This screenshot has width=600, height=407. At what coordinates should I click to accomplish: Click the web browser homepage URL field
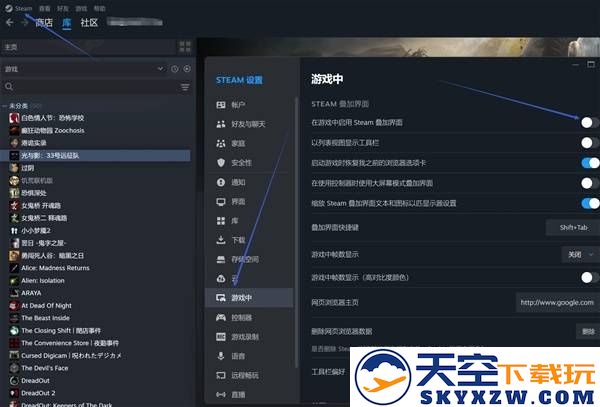pos(558,303)
